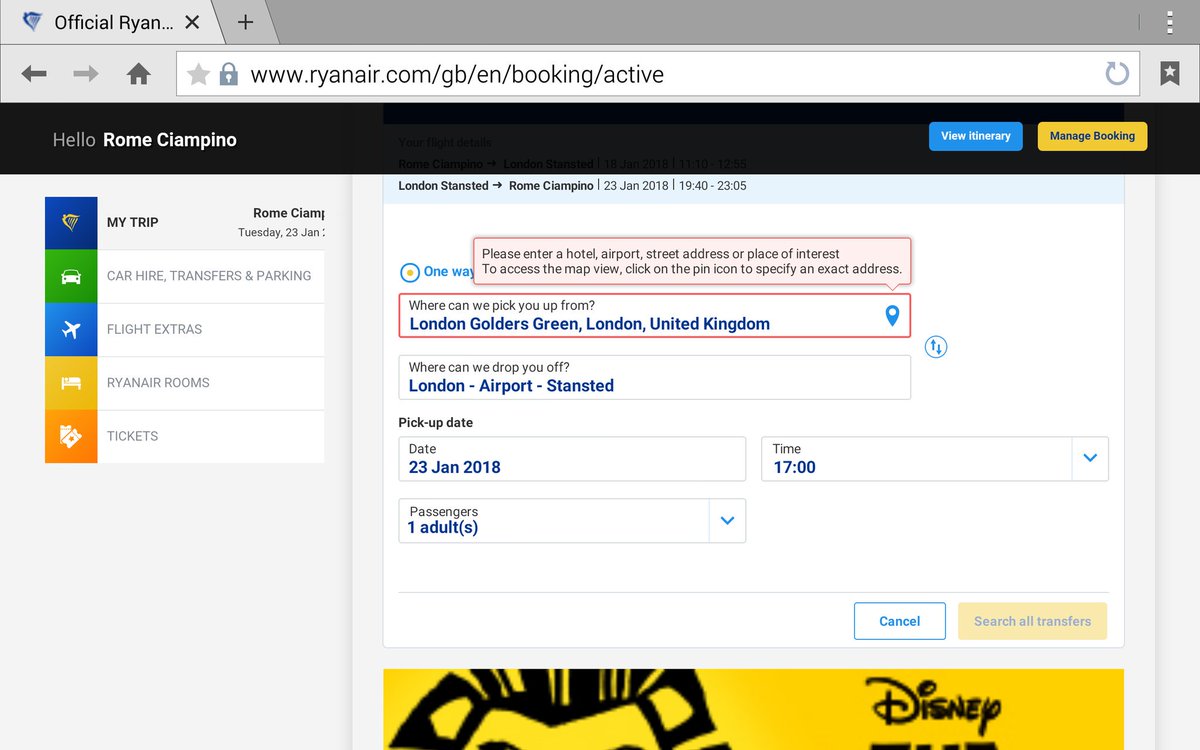
Task: Cancel the transfer search
Action: click(x=899, y=621)
